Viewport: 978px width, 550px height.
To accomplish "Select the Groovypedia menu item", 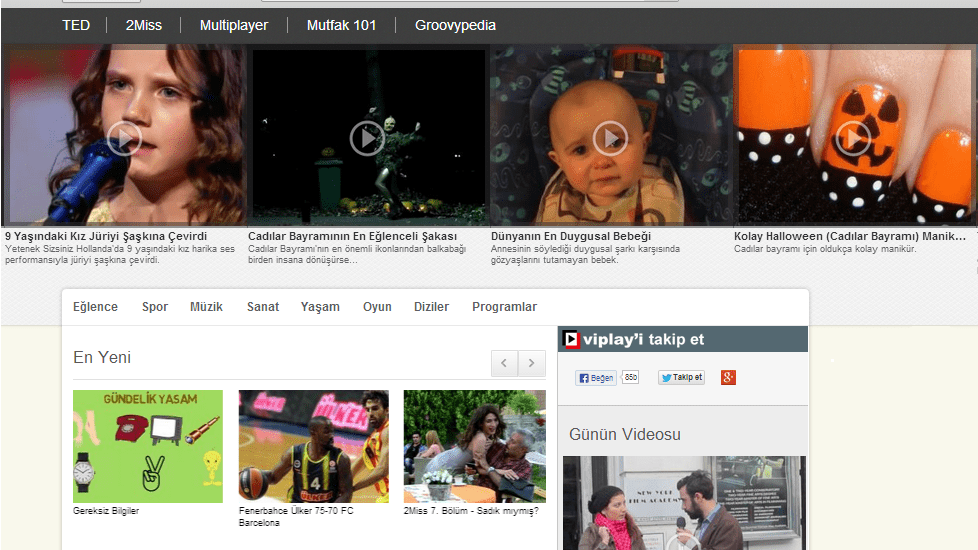I will coord(455,25).
